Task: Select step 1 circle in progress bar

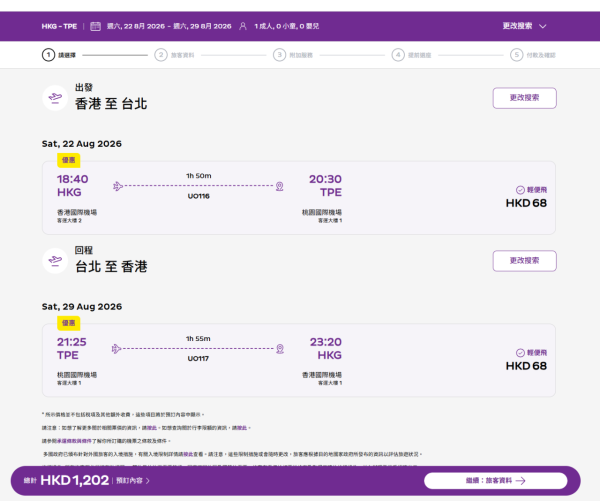Action: coord(48,55)
